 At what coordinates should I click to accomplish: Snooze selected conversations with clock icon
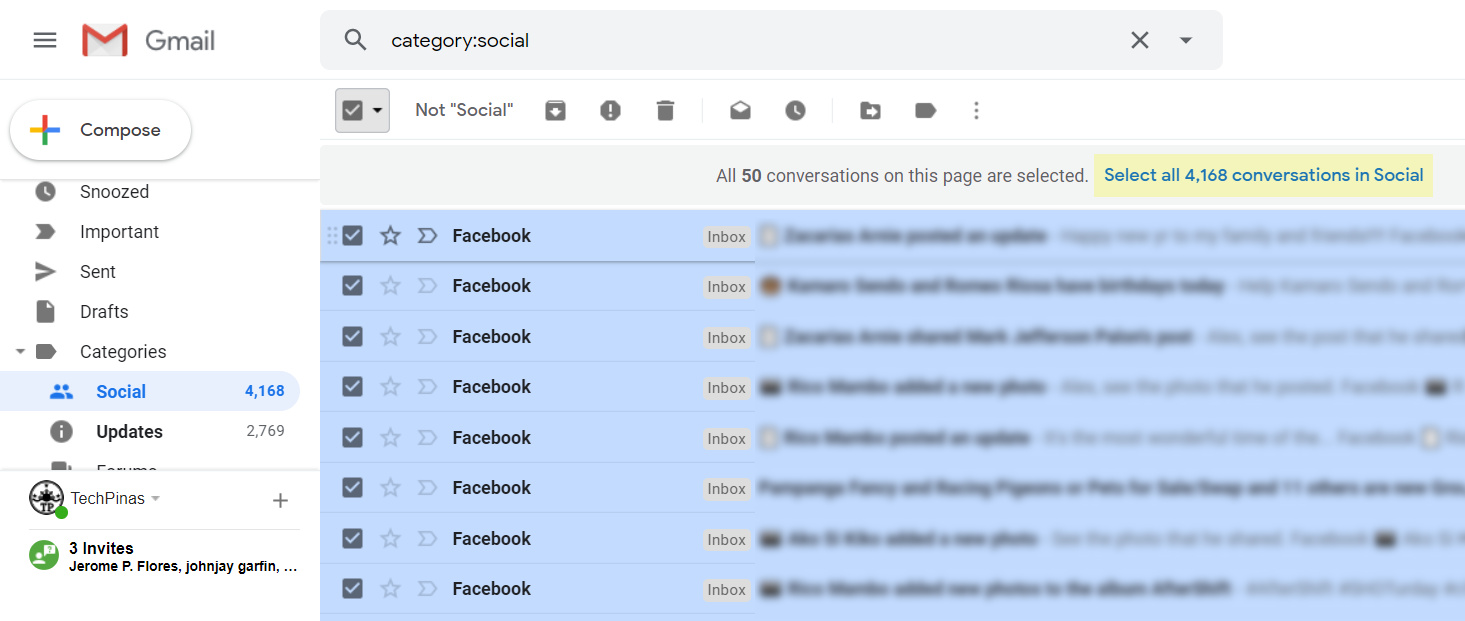tap(795, 110)
